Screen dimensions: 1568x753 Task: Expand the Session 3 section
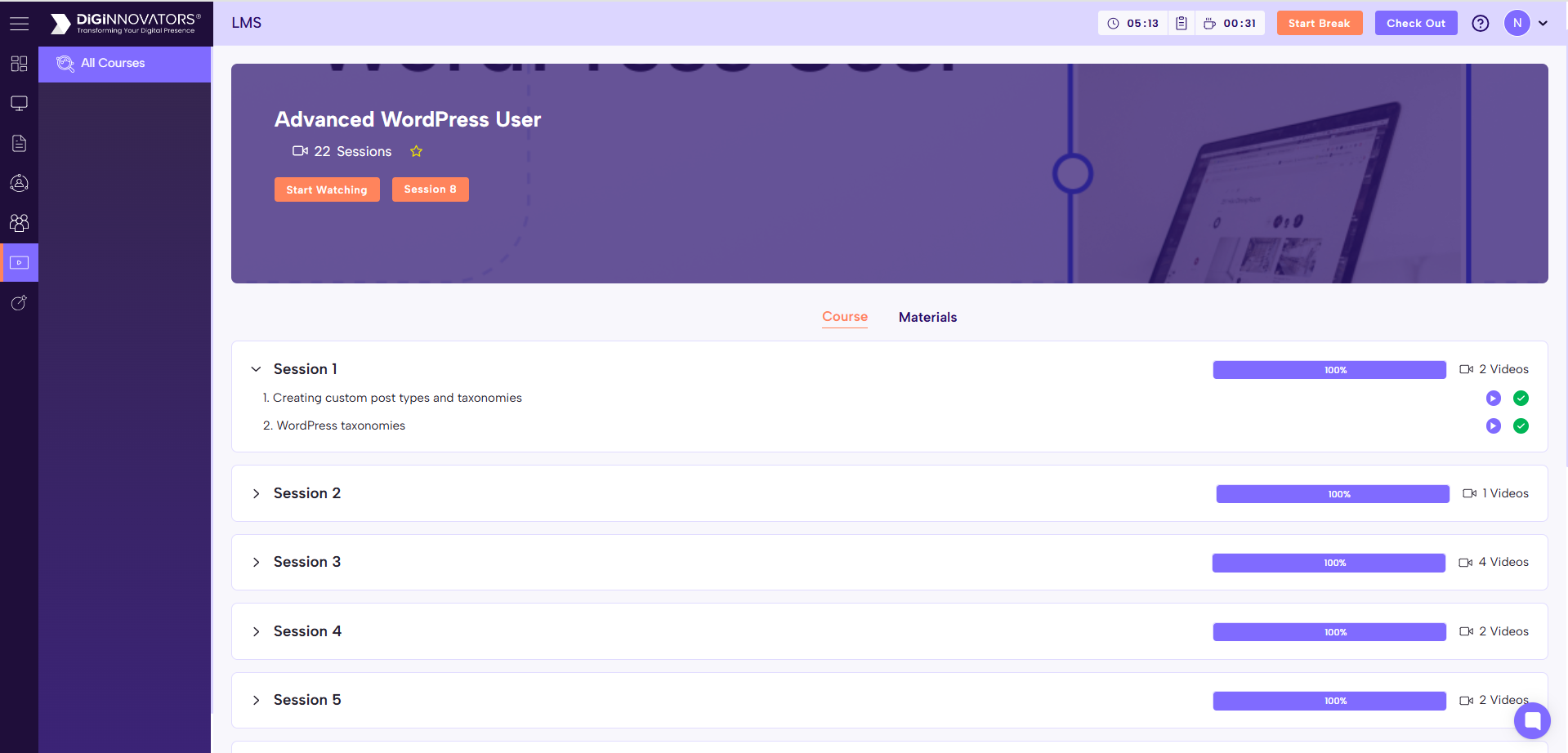[x=256, y=562]
